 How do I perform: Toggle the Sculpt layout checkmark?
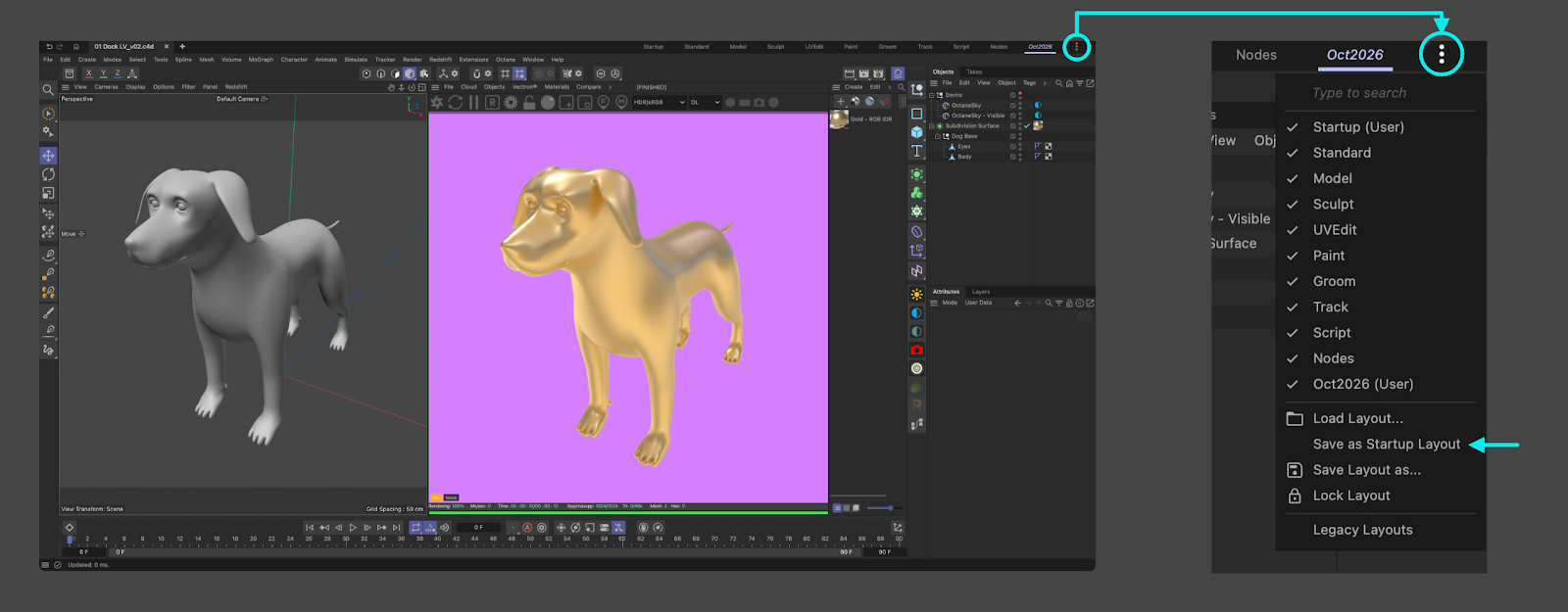[x=1293, y=205]
